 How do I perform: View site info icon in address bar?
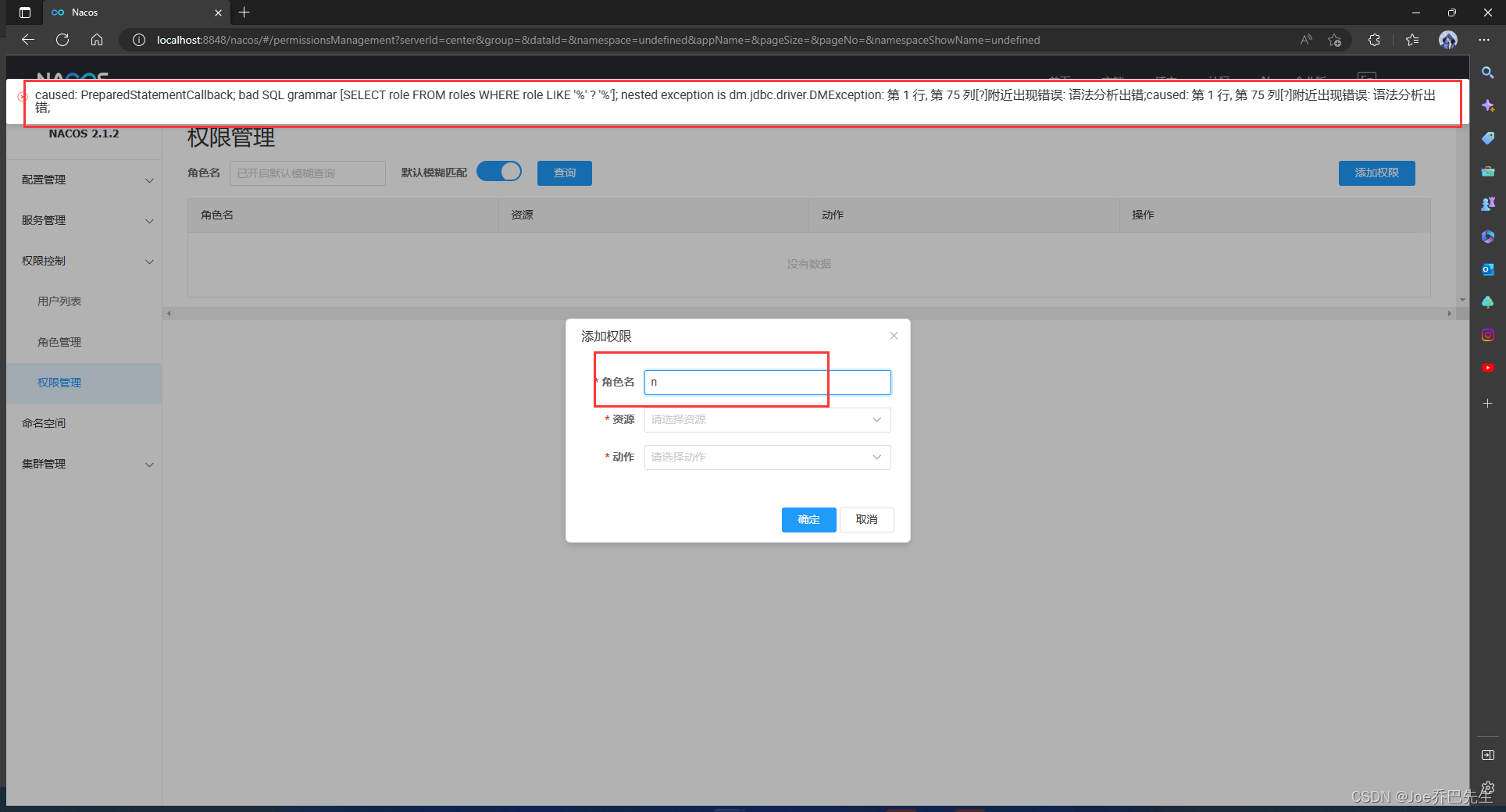coord(139,40)
